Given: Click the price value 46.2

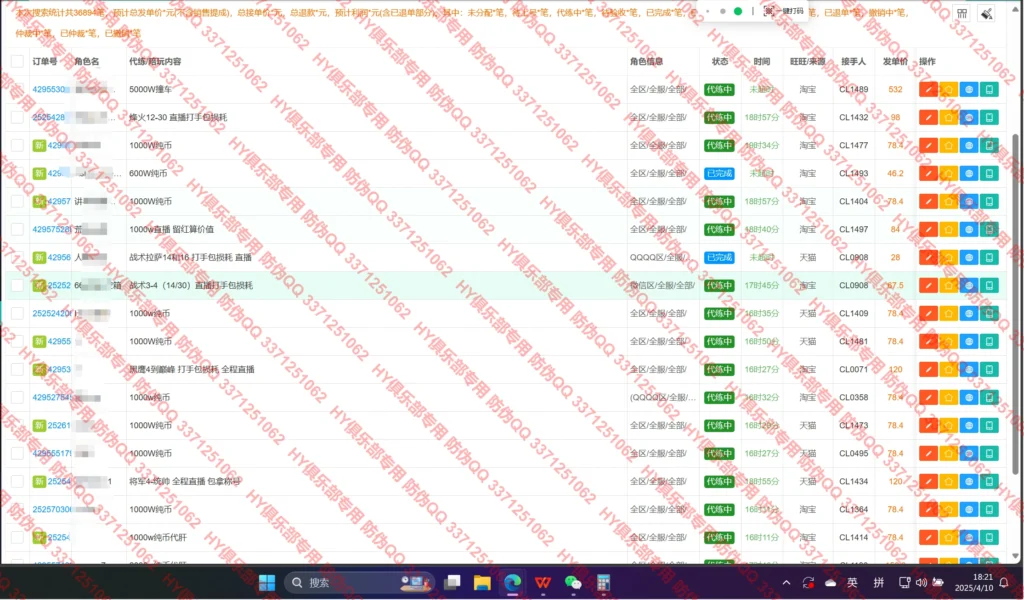Looking at the screenshot, I should [895, 174].
